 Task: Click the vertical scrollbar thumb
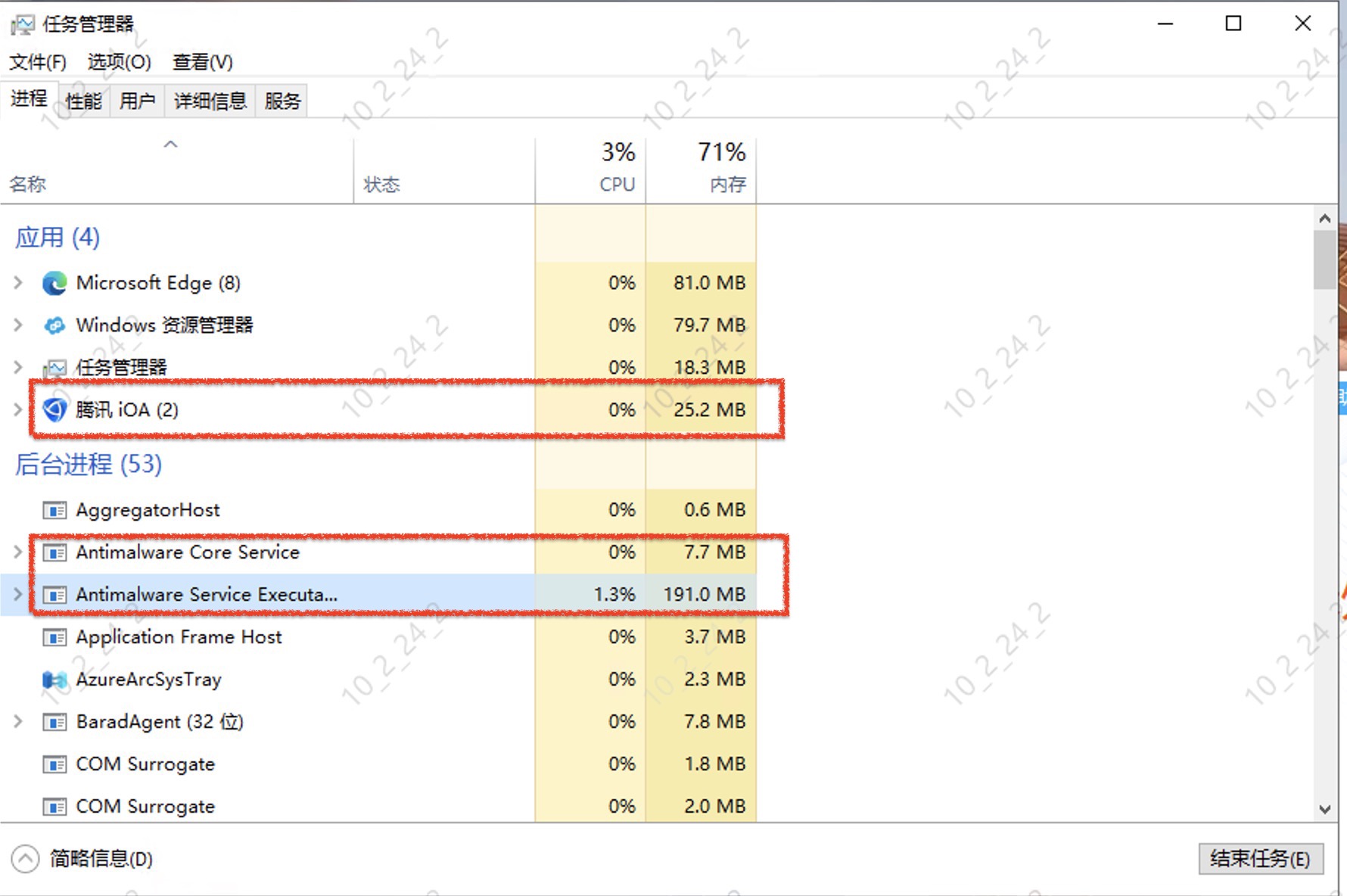click(1324, 260)
